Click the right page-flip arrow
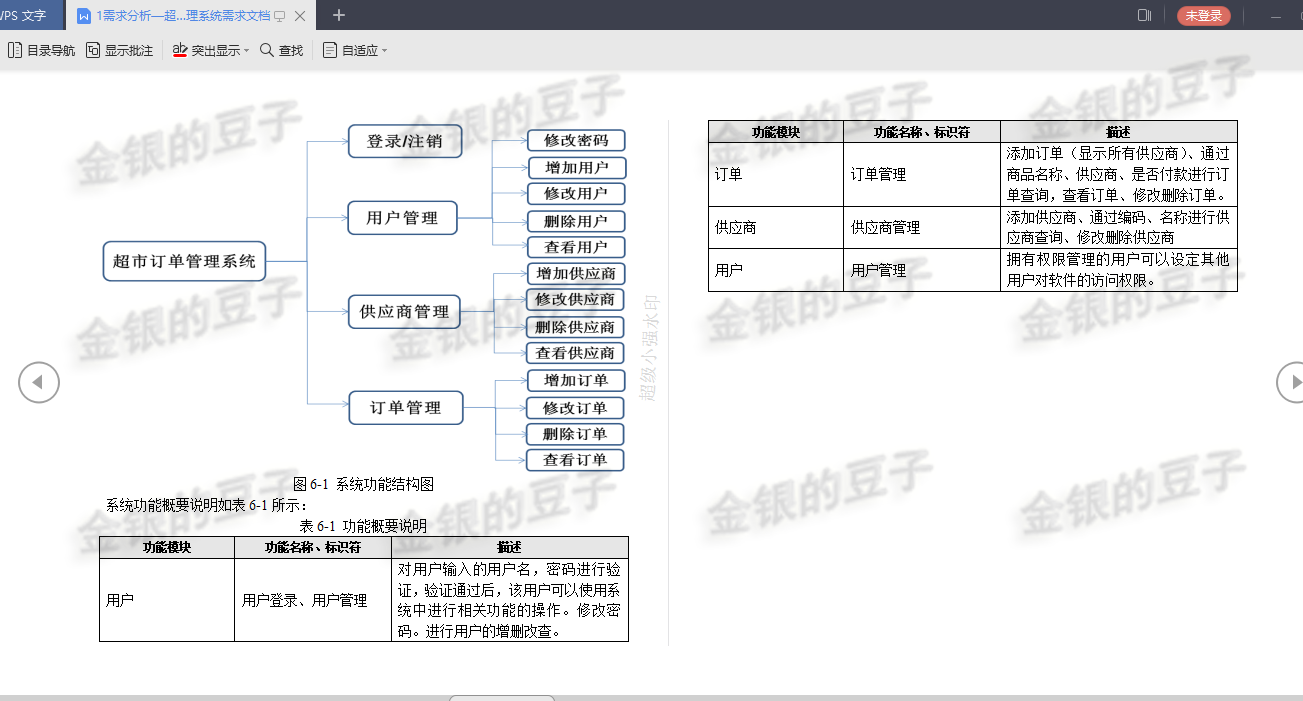Image resolution: width=1303 pixels, height=701 pixels. 1295,382
